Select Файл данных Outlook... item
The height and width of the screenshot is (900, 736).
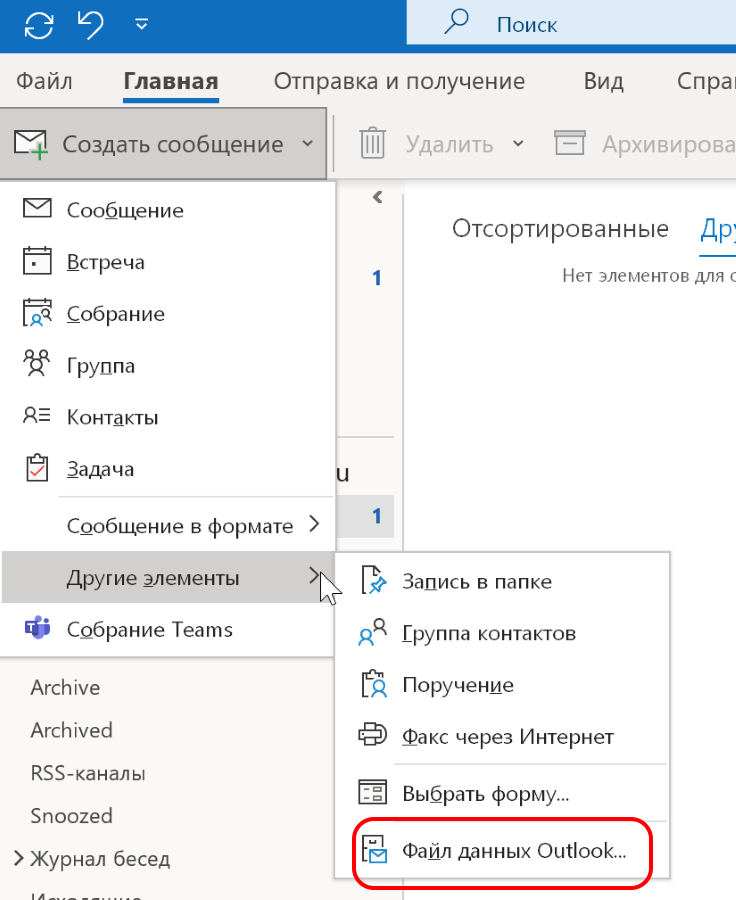pos(502,850)
